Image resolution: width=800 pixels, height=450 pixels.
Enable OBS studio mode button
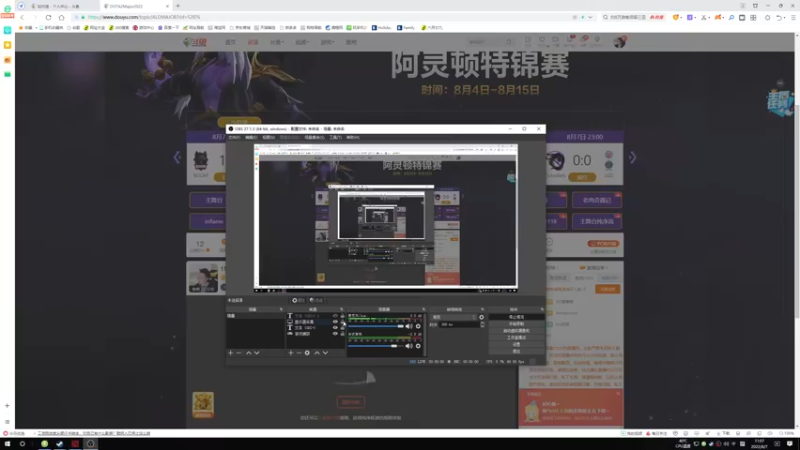pos(516,338)
